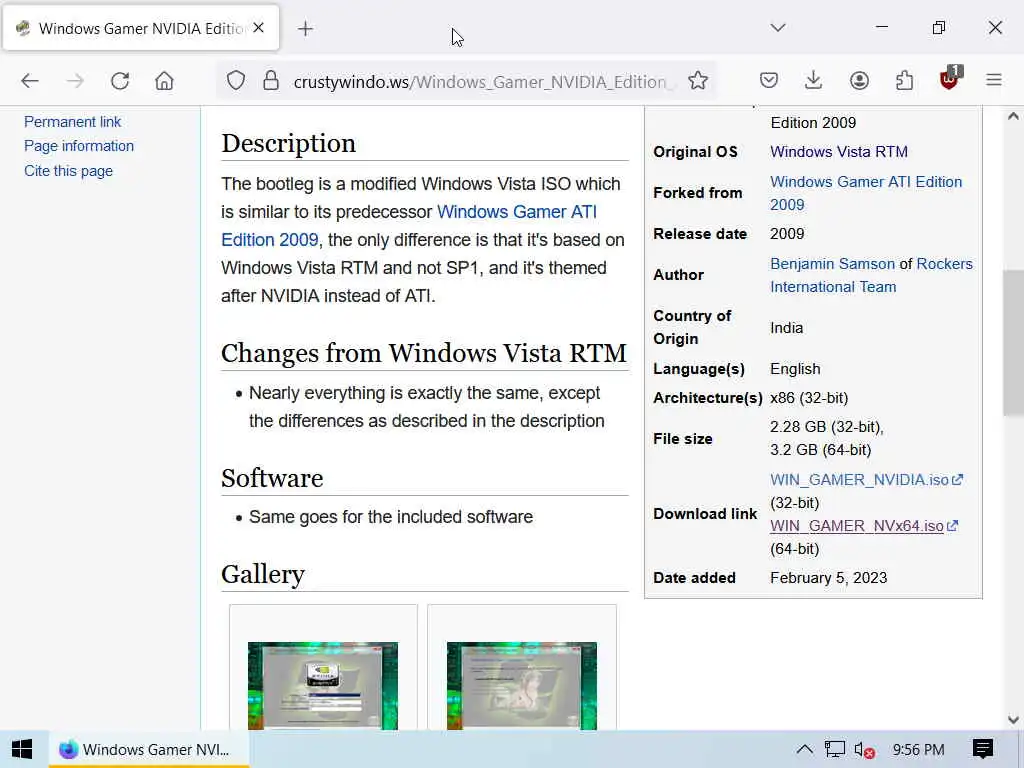
Task: View site security padlock information
Action: coord(271,81)
